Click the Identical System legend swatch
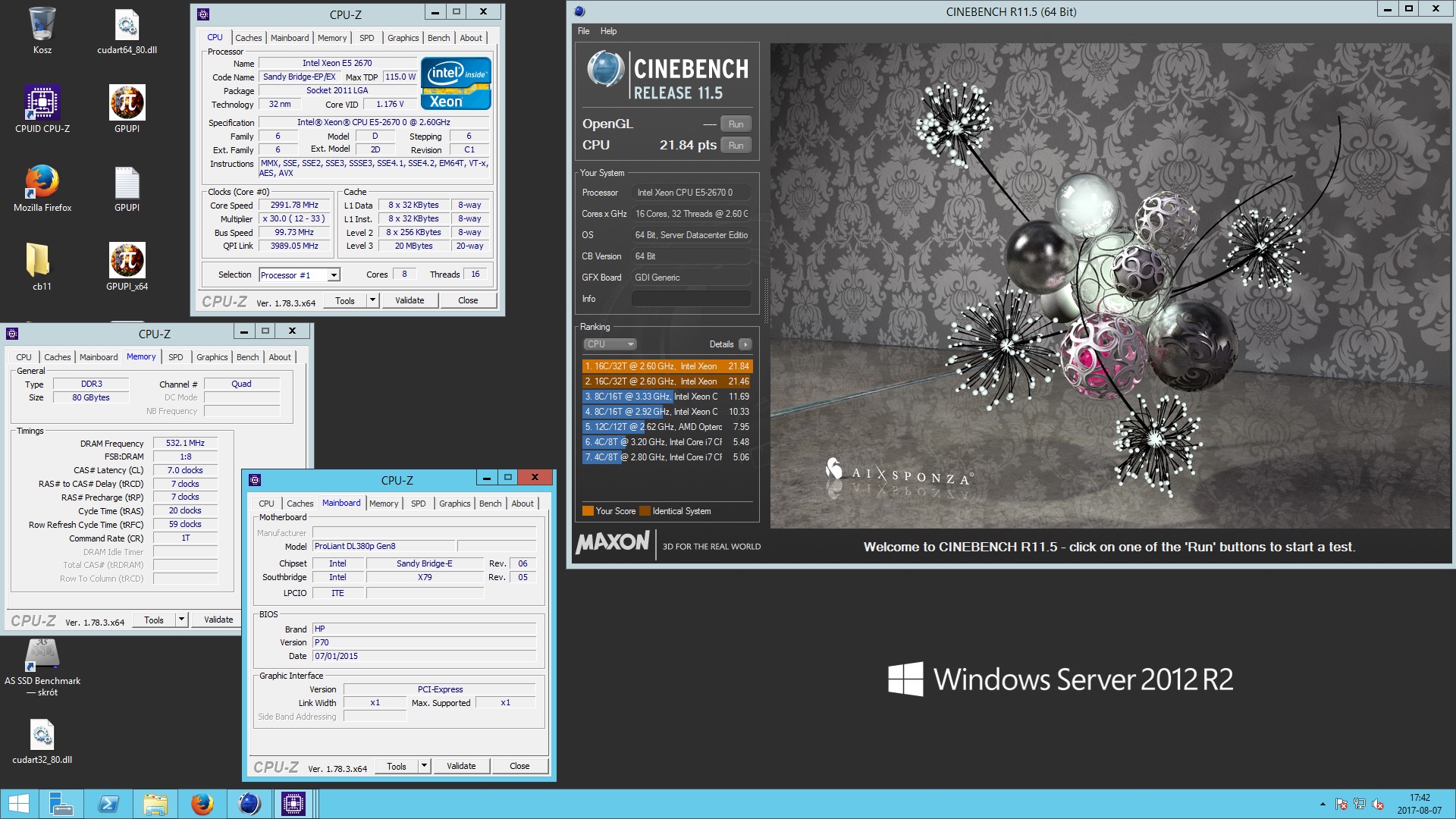1456x819 pixels. (645, 511)
